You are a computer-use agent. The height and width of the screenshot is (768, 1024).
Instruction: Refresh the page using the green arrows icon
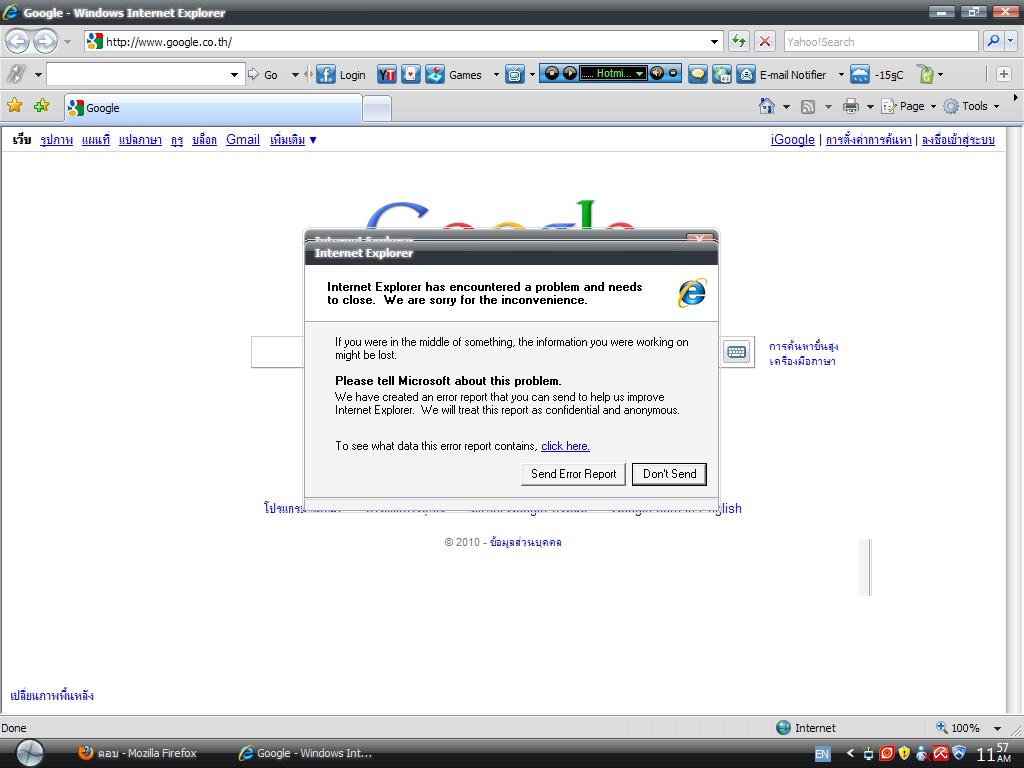[739, 42]
